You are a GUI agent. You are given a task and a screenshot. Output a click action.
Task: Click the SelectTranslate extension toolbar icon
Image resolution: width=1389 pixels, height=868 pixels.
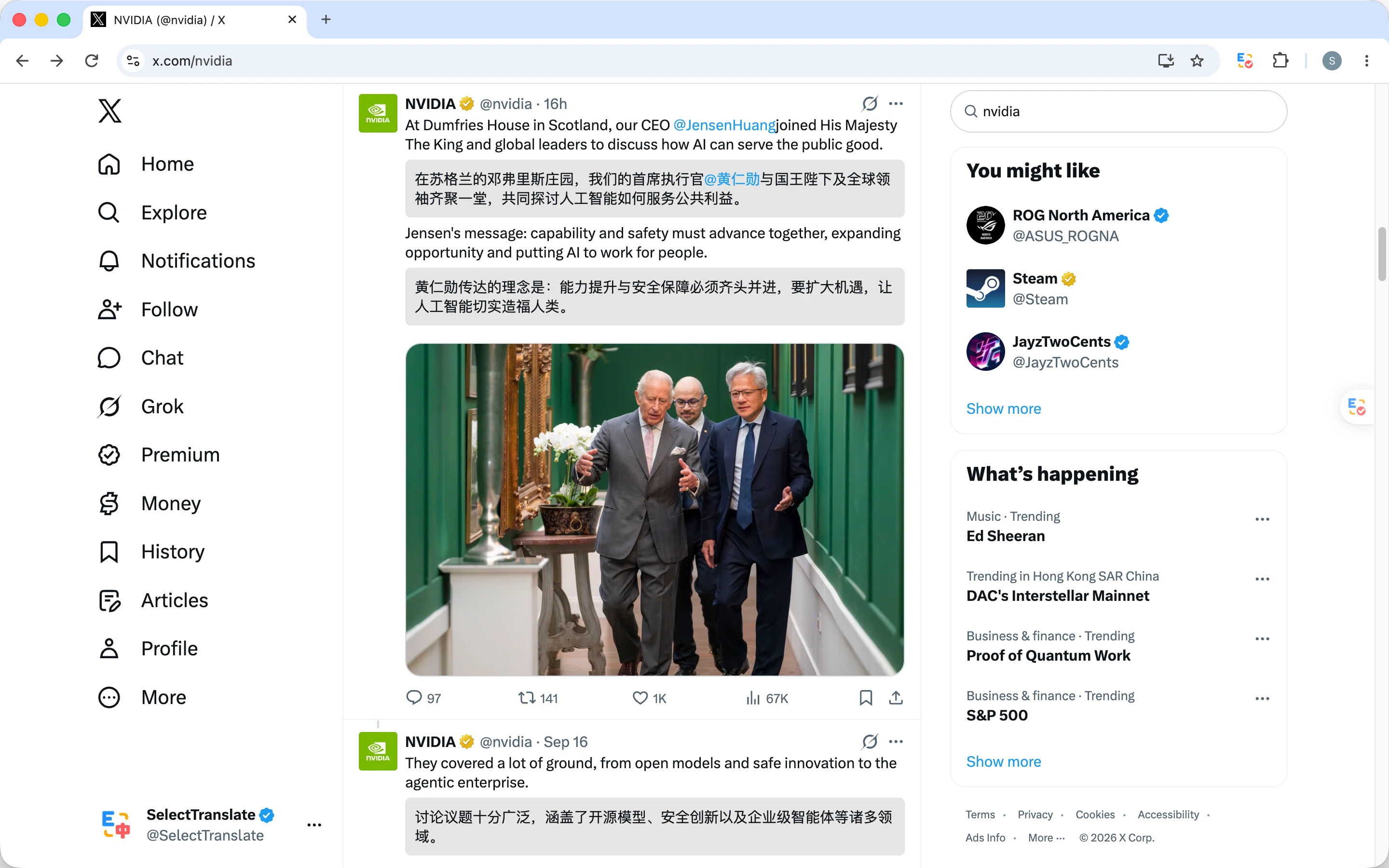pyautogui.click(x=1244, y=61)
